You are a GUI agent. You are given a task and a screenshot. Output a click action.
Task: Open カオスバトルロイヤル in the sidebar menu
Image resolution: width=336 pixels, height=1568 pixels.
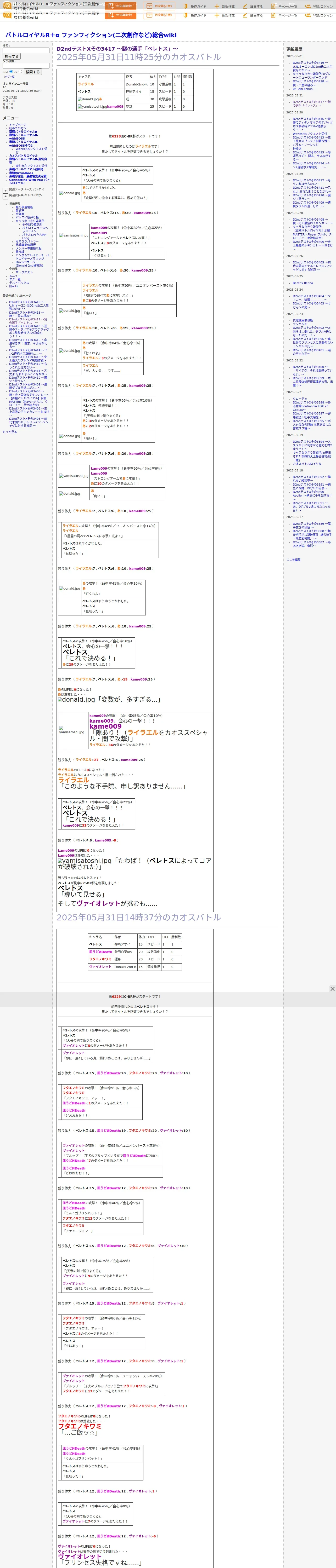tap(23, 156)
